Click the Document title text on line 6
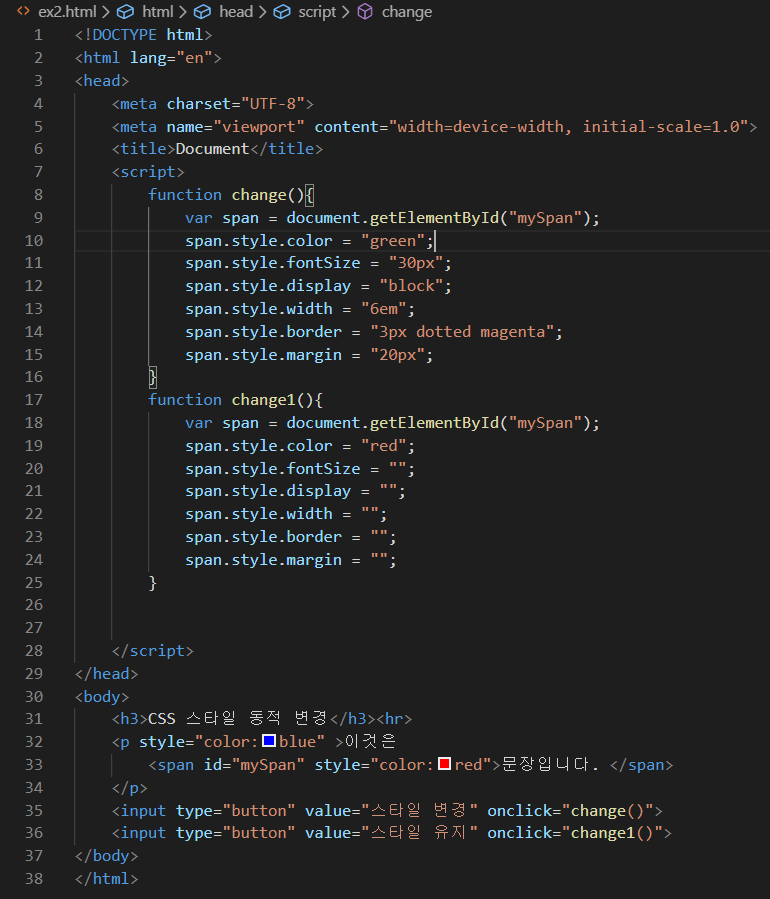Image resolution: width=770 pixels, height=899 pixels. click(x=213, y=149)
